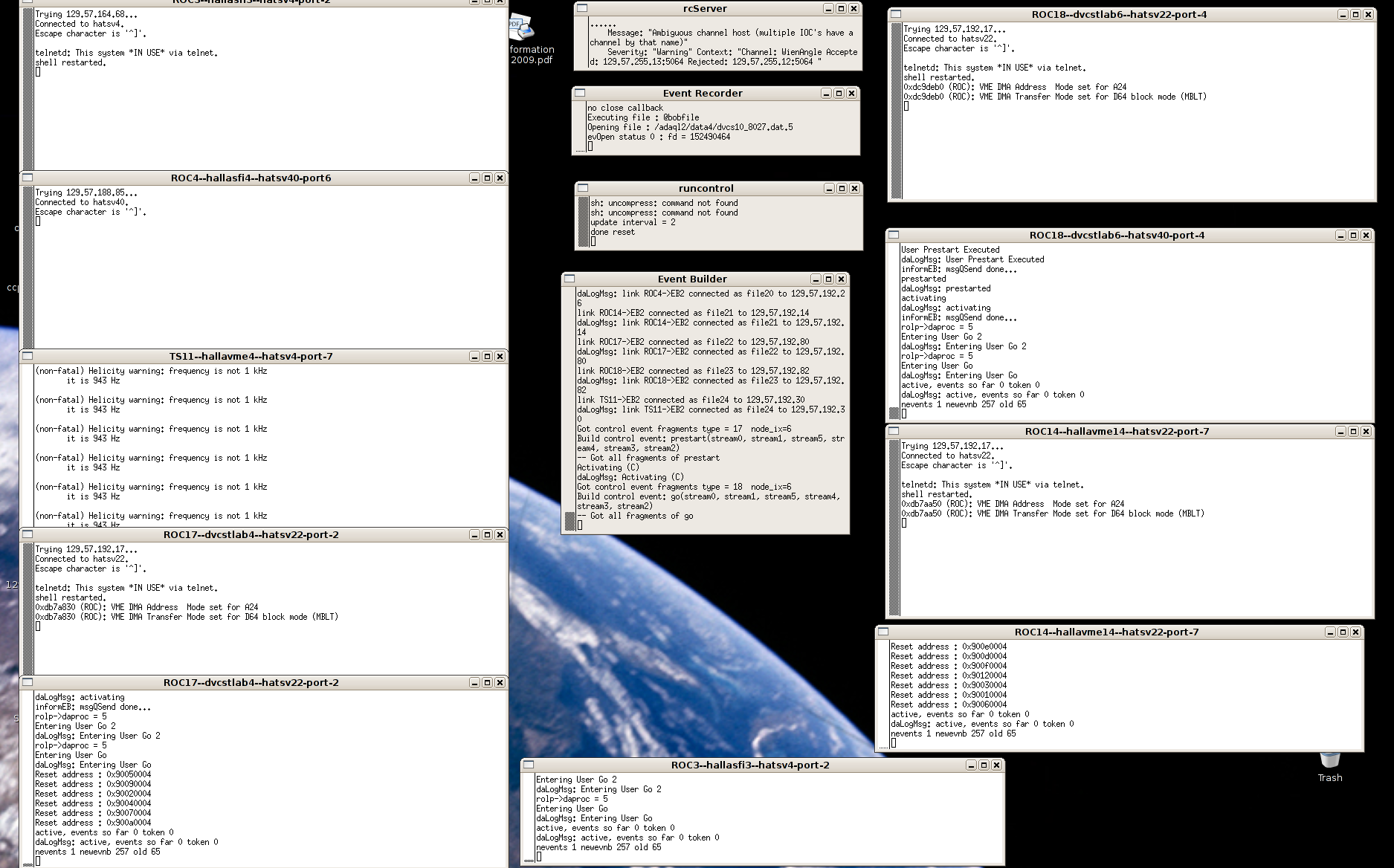Maximize the ROC18--dvcstlab6--hatsv40-port-4 window
Viewport: 1394px width, 868px height.
coord(1353,236)
